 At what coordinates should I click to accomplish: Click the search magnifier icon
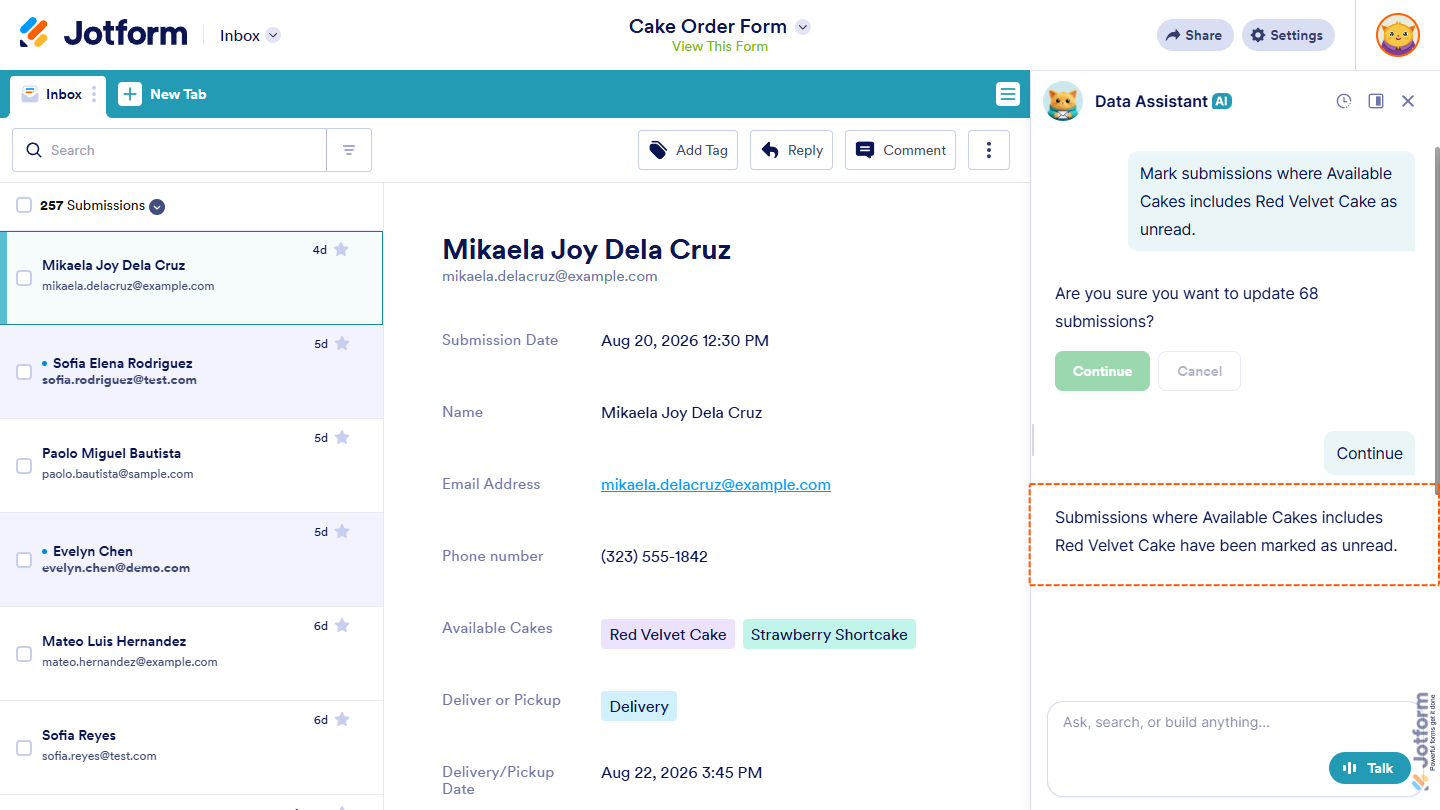coord(34,150)
